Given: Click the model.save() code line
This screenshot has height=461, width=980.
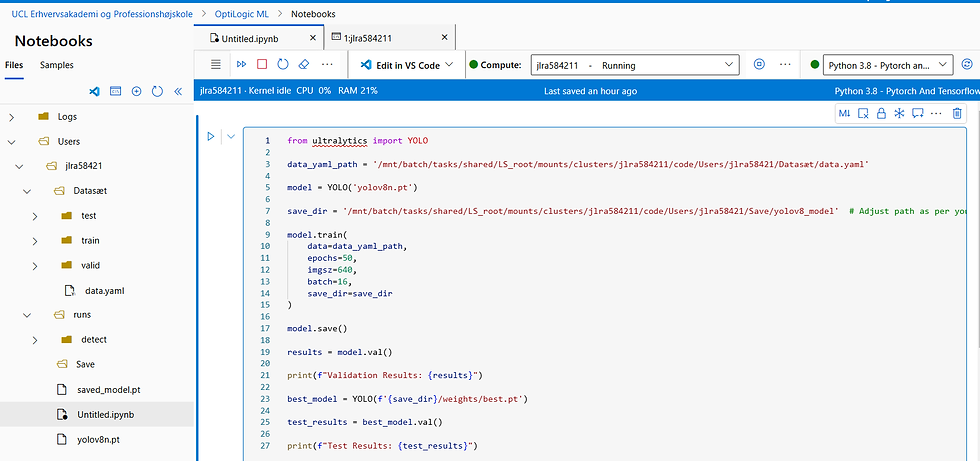Looking at the screenshot, I should tap(317, 328).
